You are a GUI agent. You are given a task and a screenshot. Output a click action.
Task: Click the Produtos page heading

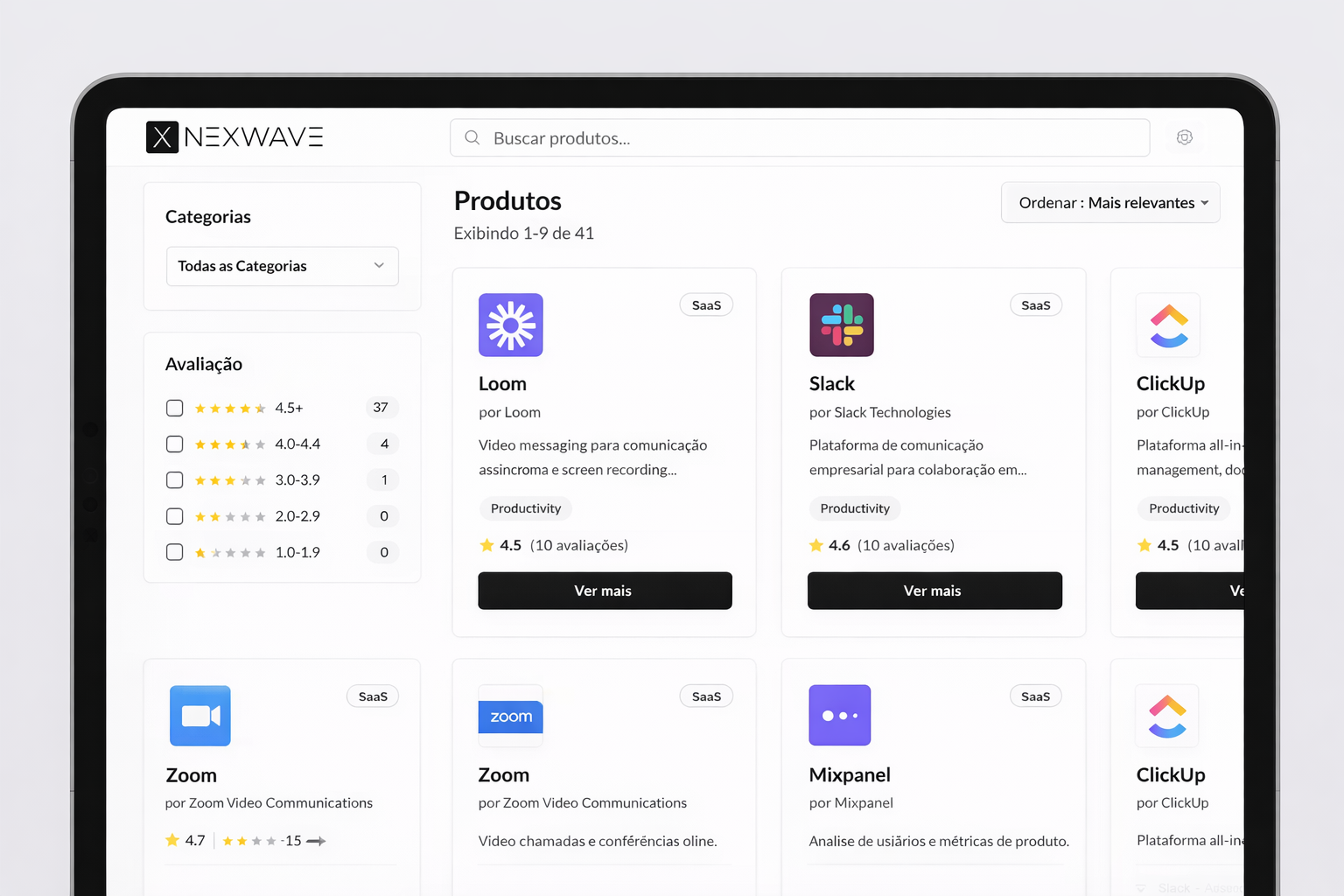tap(507, 201)
